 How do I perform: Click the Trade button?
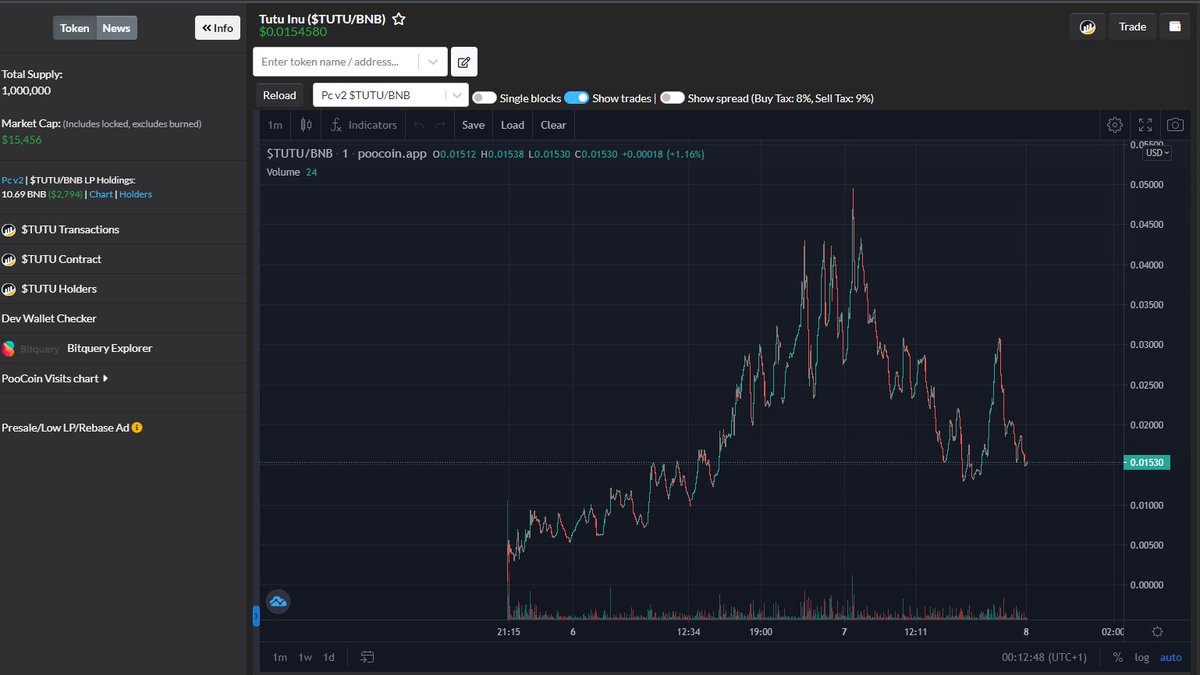pos(1132,27)
